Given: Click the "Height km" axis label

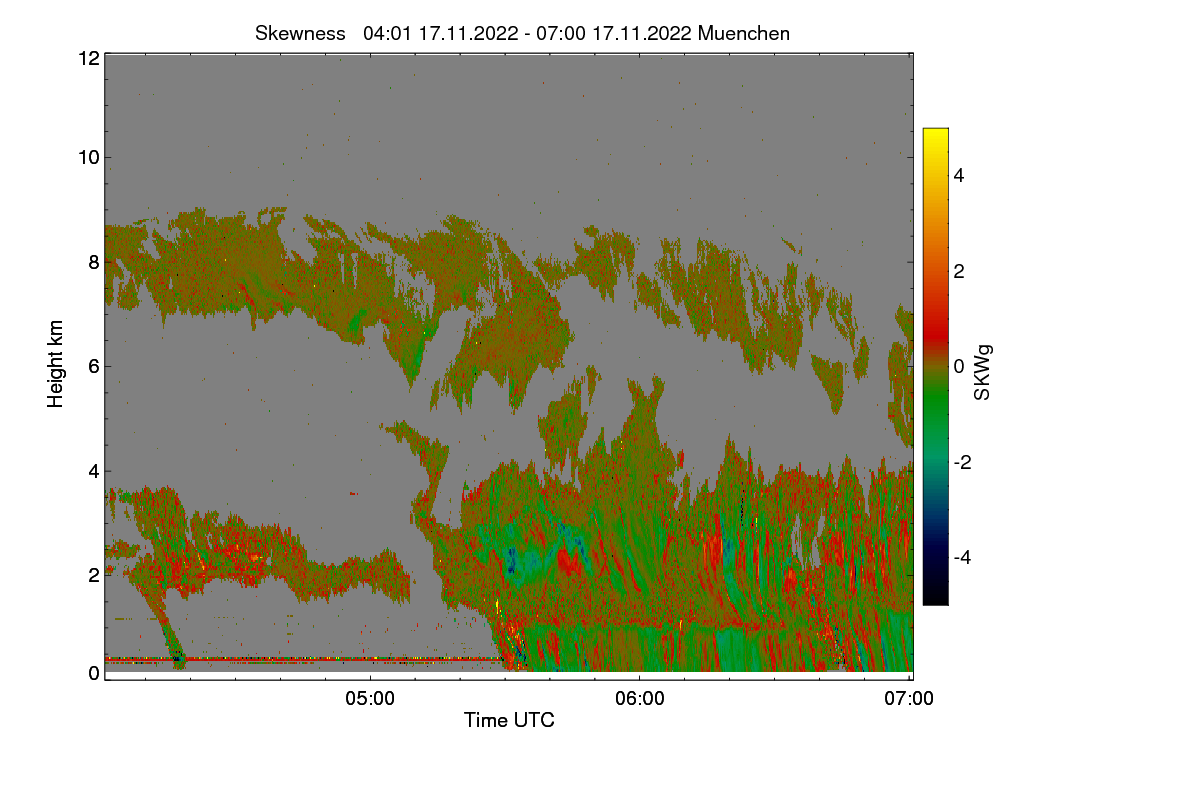Looking at the screenshot, I should pos(56,364).
